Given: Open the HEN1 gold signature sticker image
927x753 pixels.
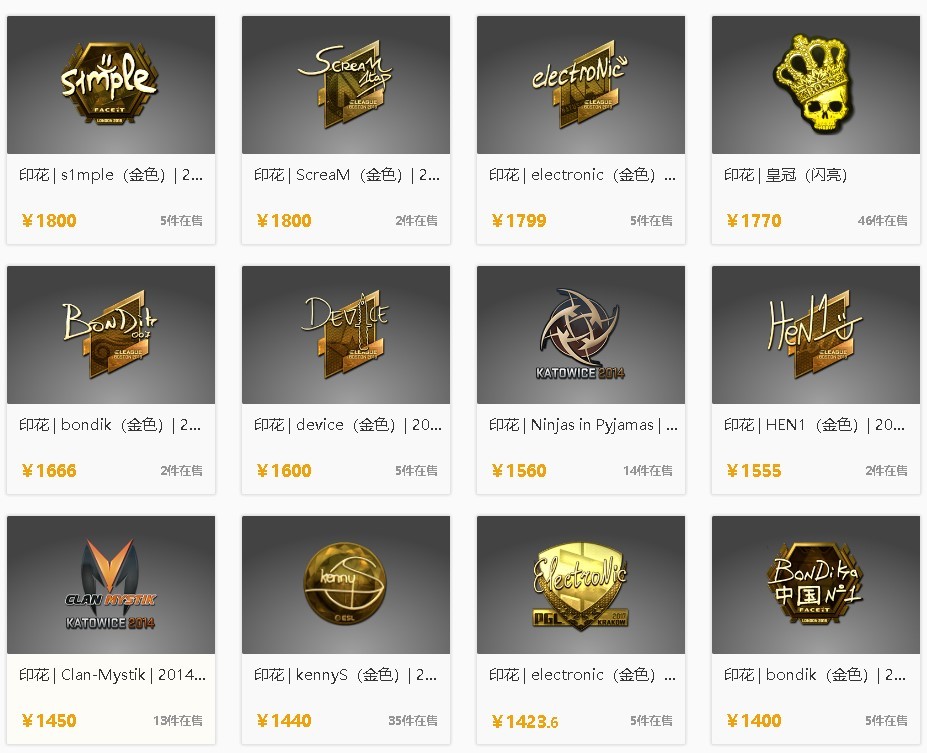Looking at the screenshot, I should tap(815, 335).
